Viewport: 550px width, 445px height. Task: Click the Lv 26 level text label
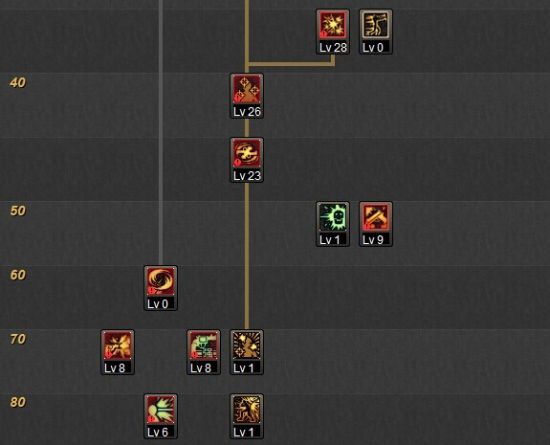[x=247, y=112]
